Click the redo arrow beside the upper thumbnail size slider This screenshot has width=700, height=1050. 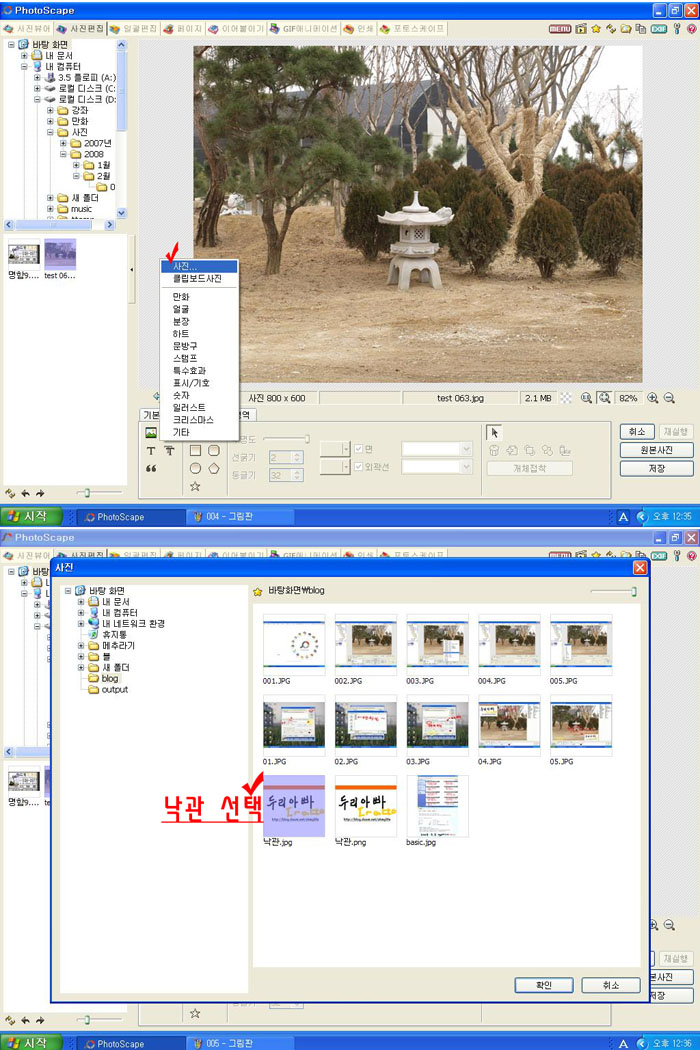pos(40,494)
